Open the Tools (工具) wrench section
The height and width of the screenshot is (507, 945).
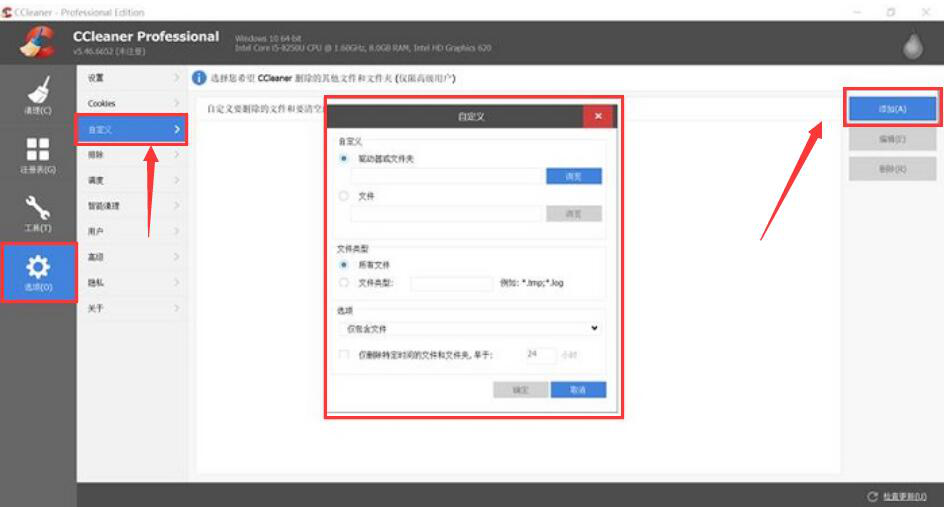(x=38, y=213)
